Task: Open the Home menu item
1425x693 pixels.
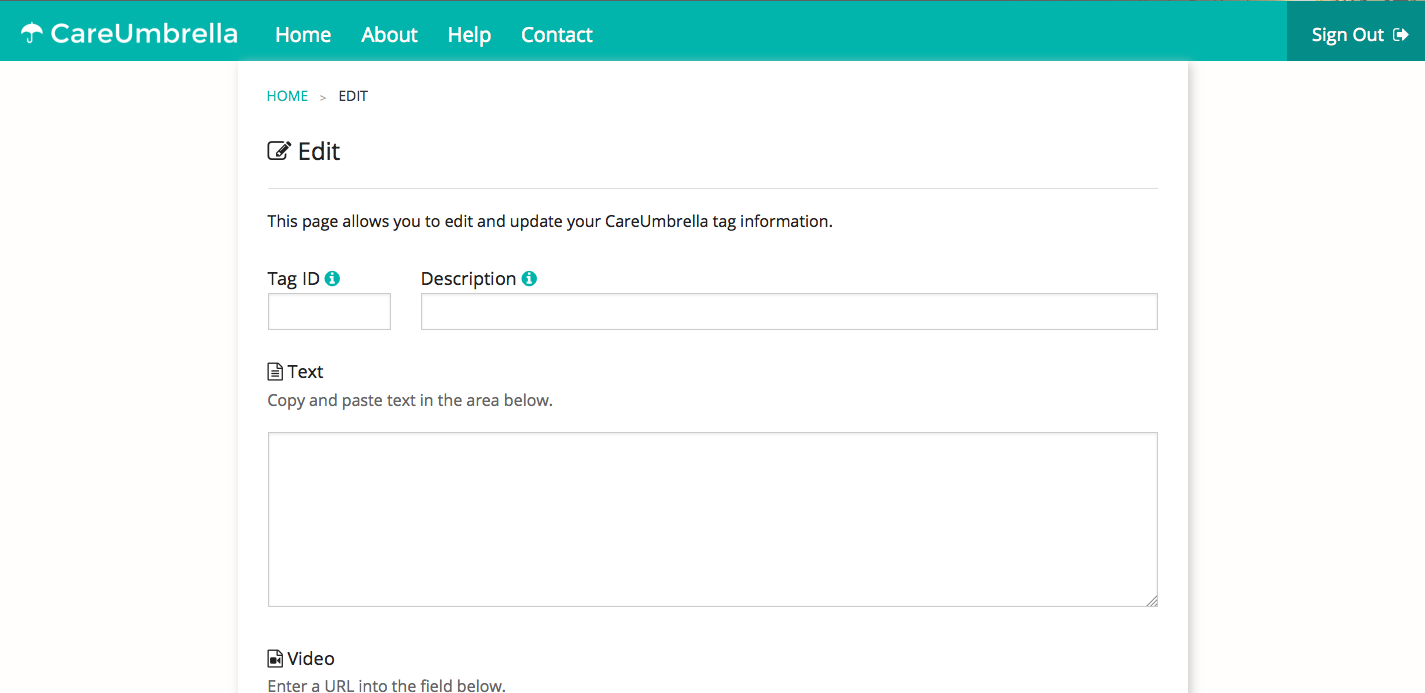Action: tap(303, 35)
